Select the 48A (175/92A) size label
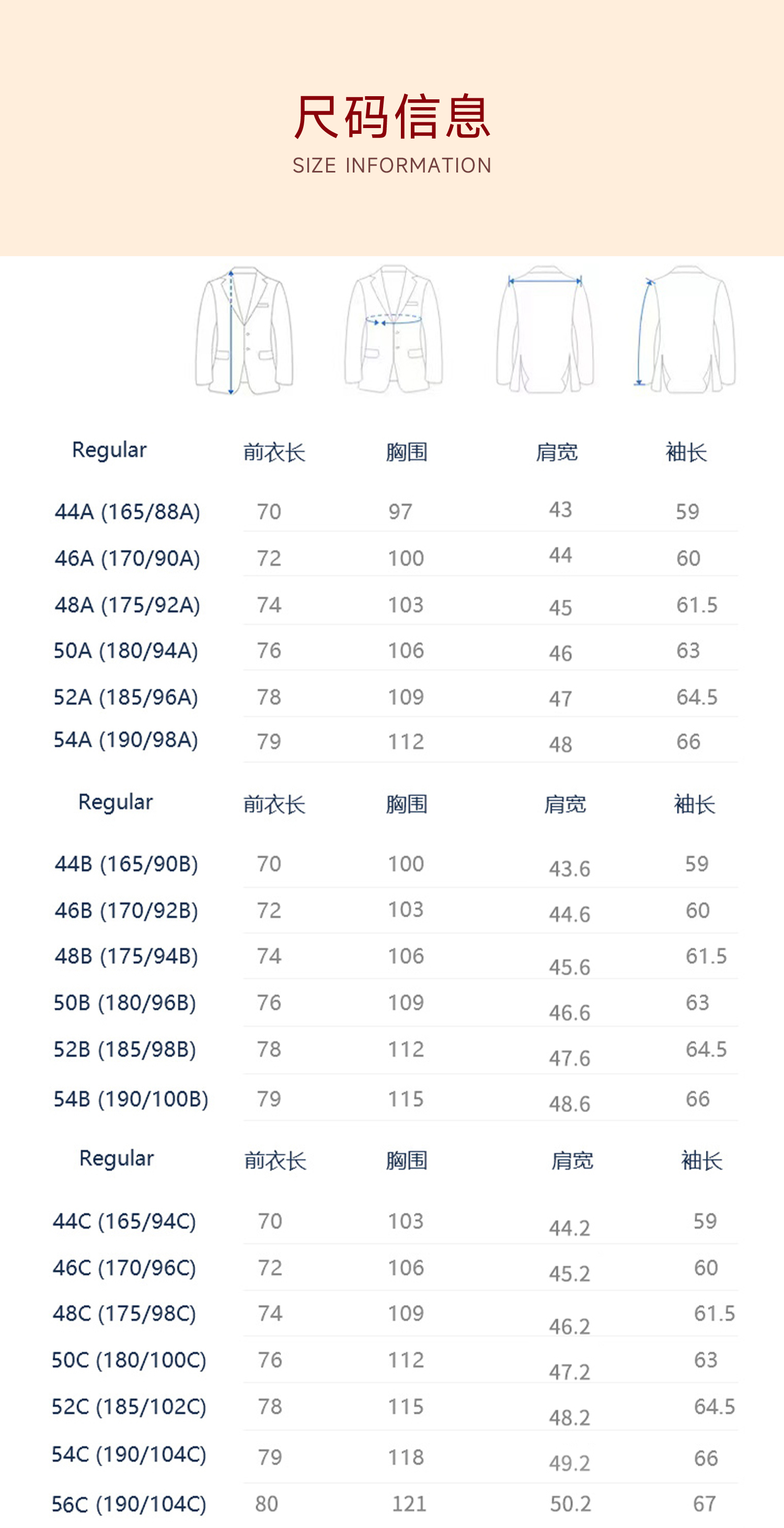 127,605
